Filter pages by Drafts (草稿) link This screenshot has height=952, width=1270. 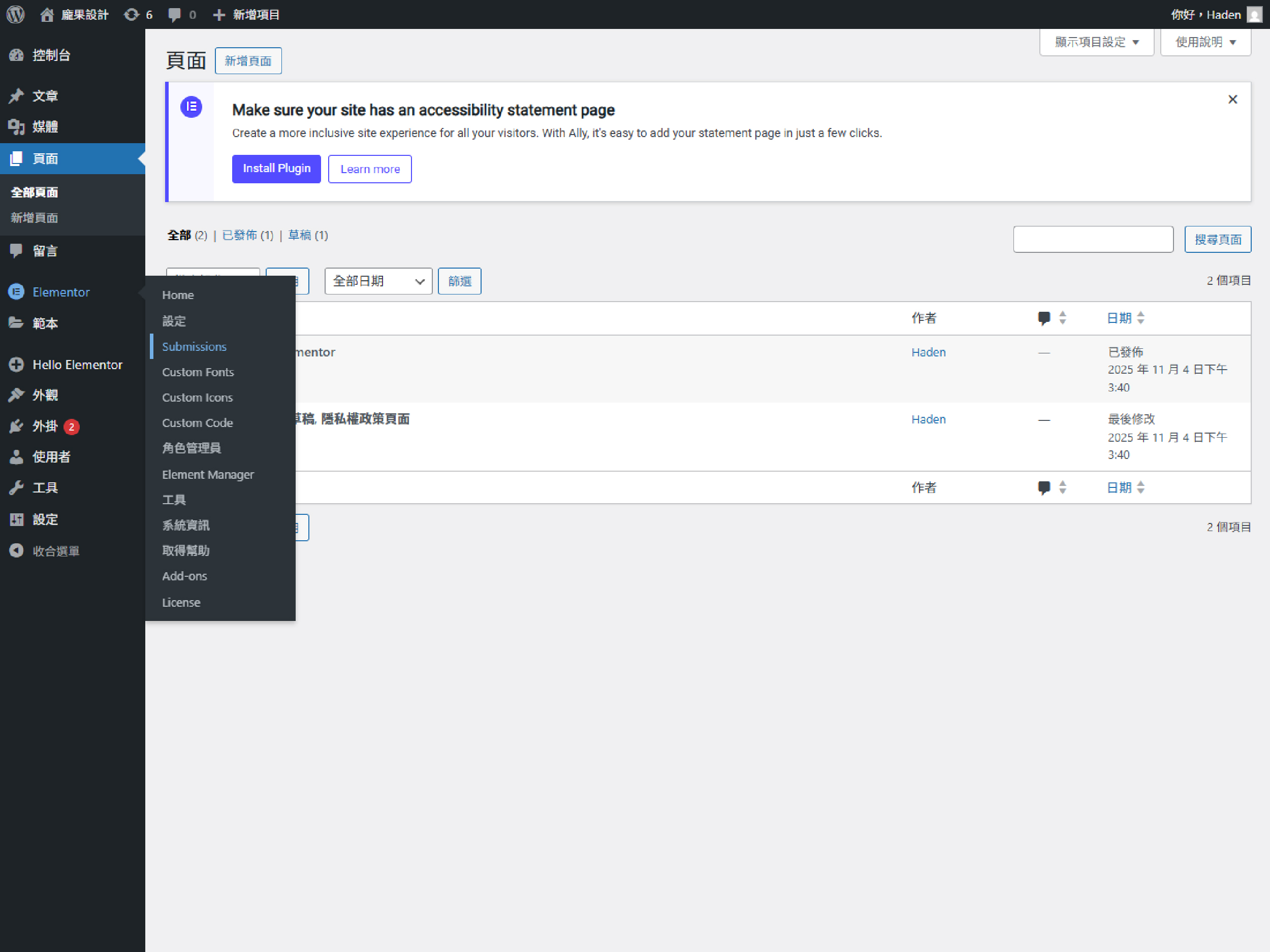pyautogui.click(x=300, y=235)
